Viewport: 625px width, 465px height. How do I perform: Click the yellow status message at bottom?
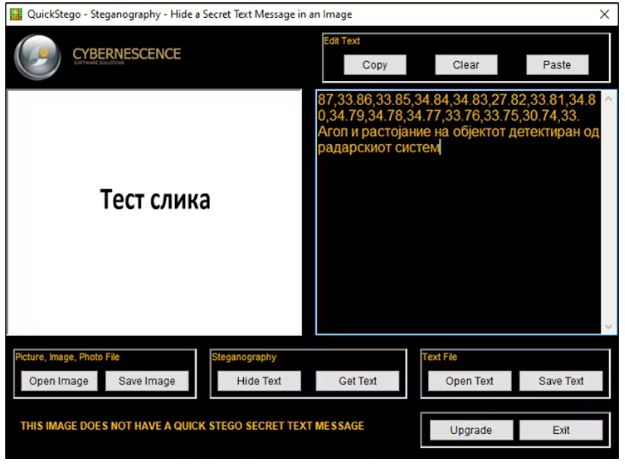pos(192,426)
